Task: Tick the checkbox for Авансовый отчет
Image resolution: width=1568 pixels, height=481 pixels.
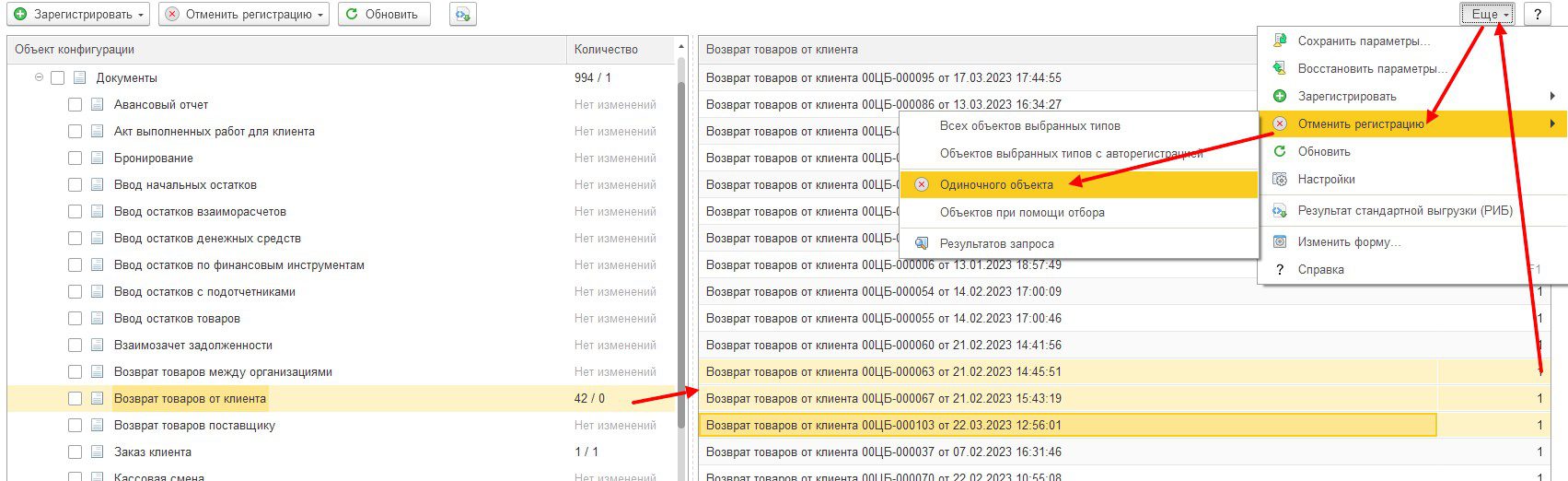Action: pyautogui.click(x=75, y=105)
